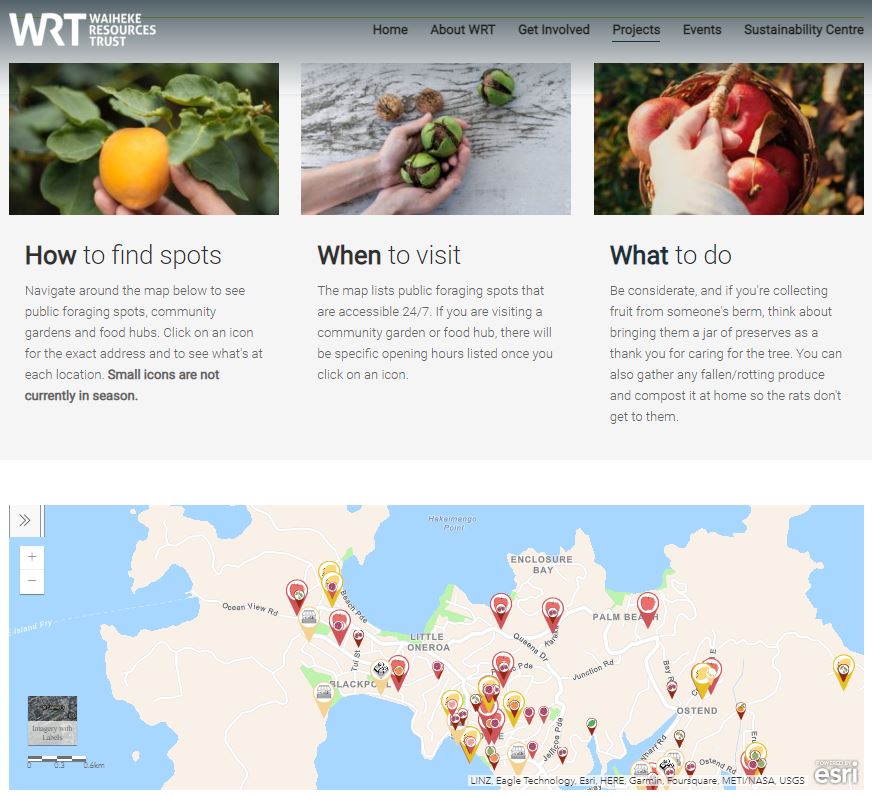This screenshot has width=872, height=795.
Task: Open the Events page
Action: pyautogui.click(x=702, y=29)
